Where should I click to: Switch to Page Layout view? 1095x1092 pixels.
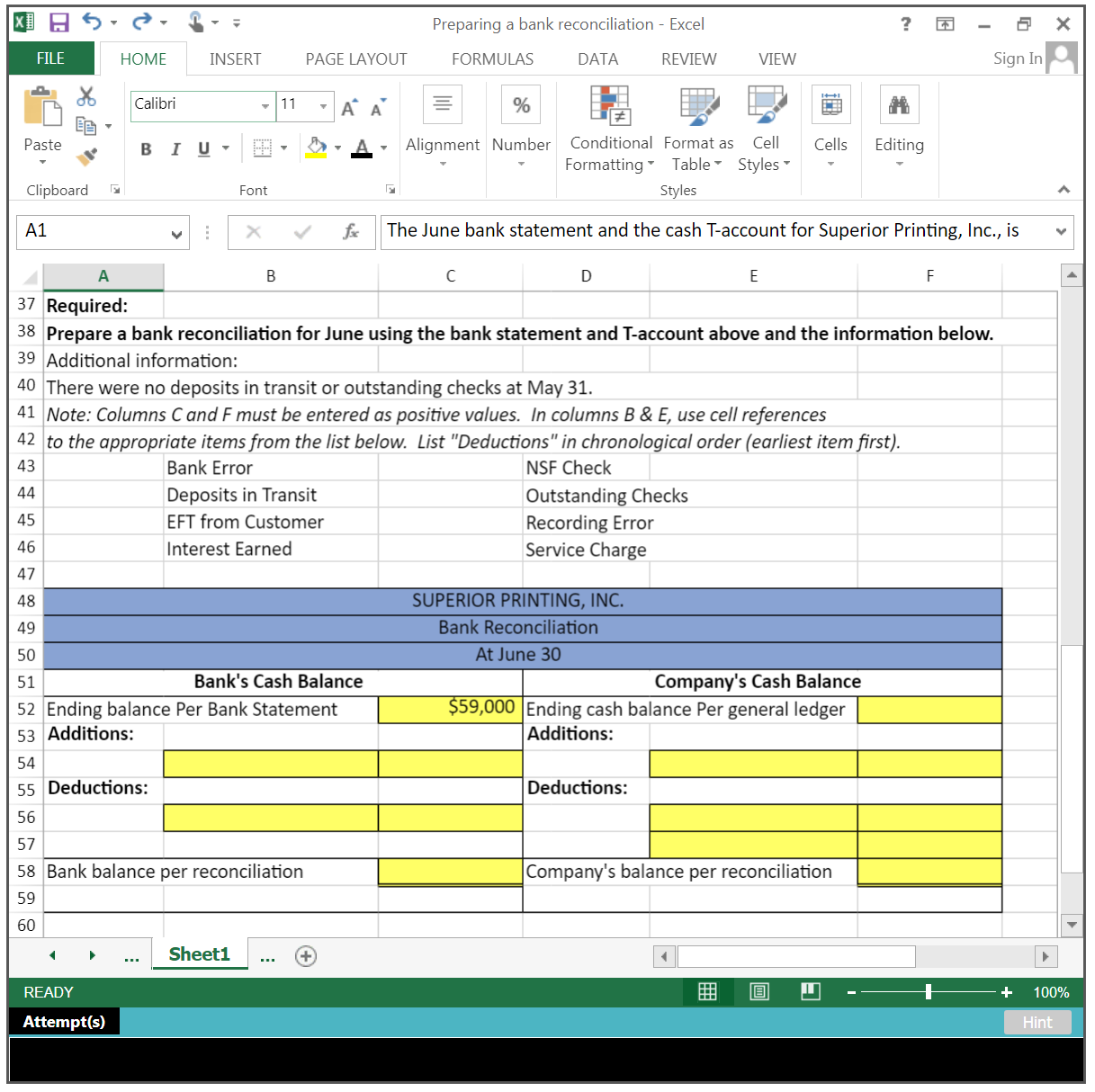point(758,991)
